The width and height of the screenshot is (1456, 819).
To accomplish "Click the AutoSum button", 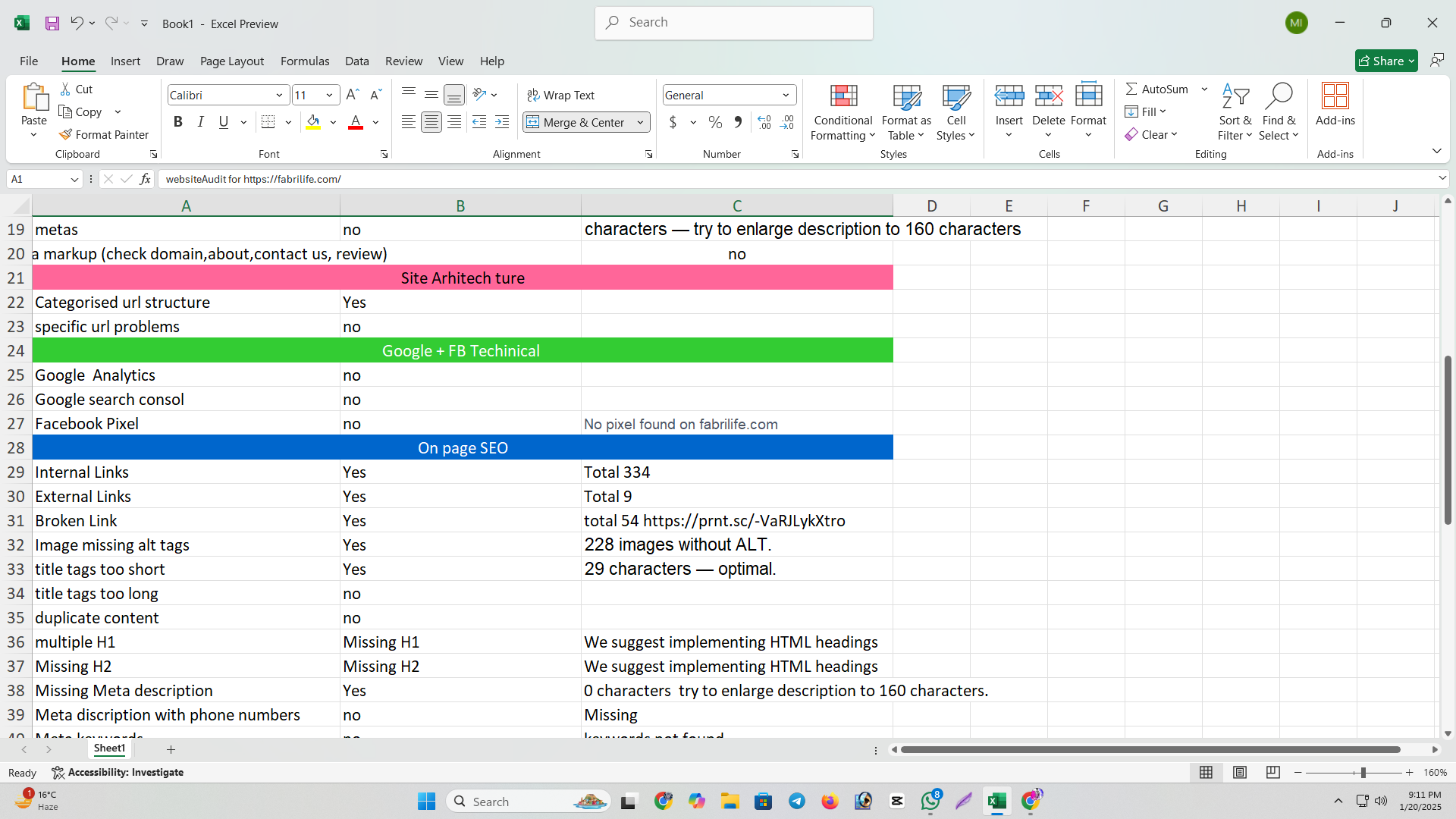I will click(1156, 88).
